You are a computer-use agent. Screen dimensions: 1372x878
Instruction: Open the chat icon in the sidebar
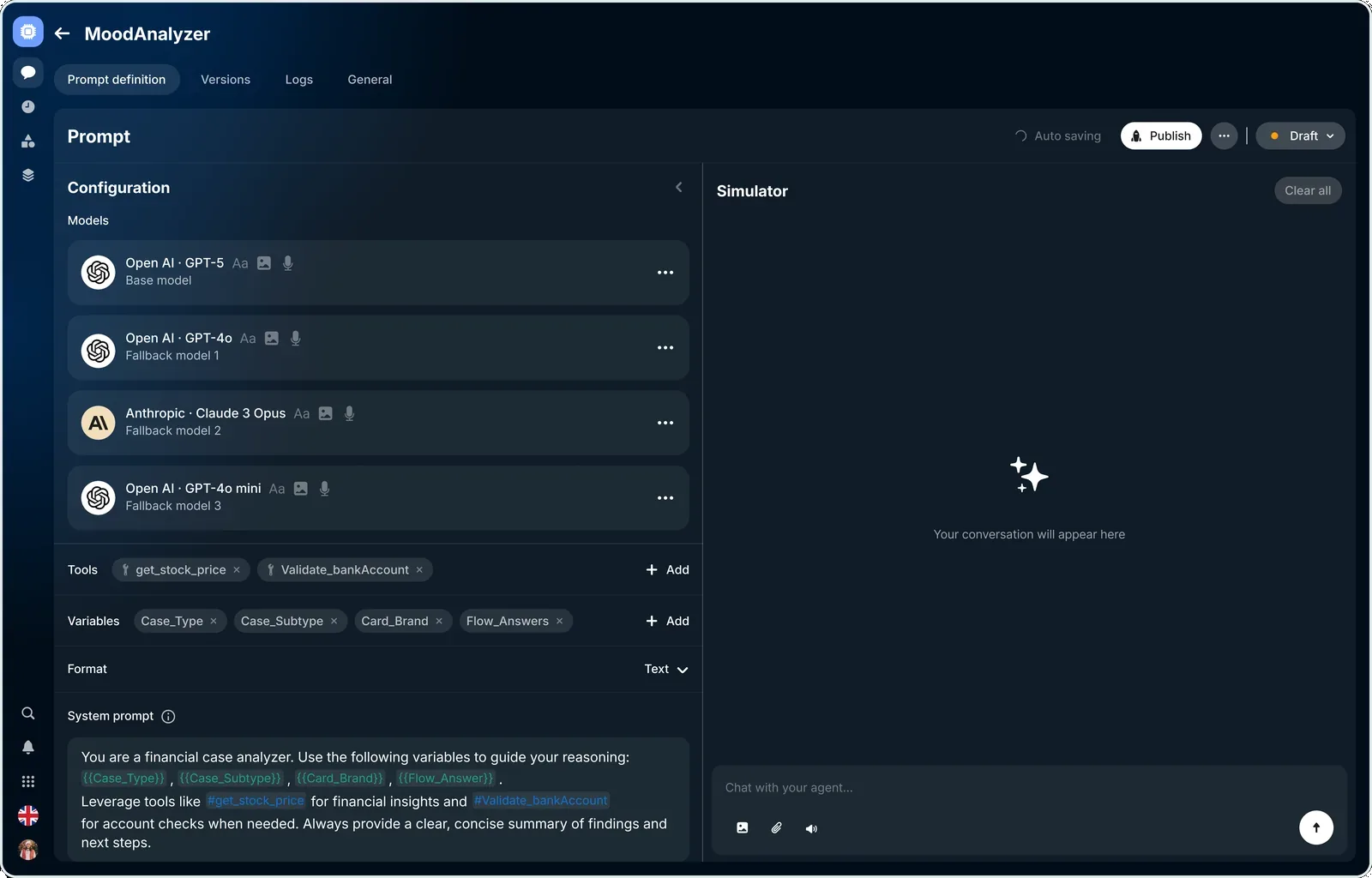click(28, 72)
